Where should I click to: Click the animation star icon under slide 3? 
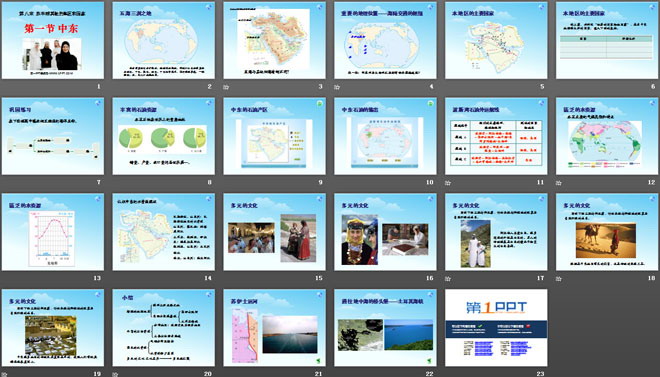tap(226, 87)
